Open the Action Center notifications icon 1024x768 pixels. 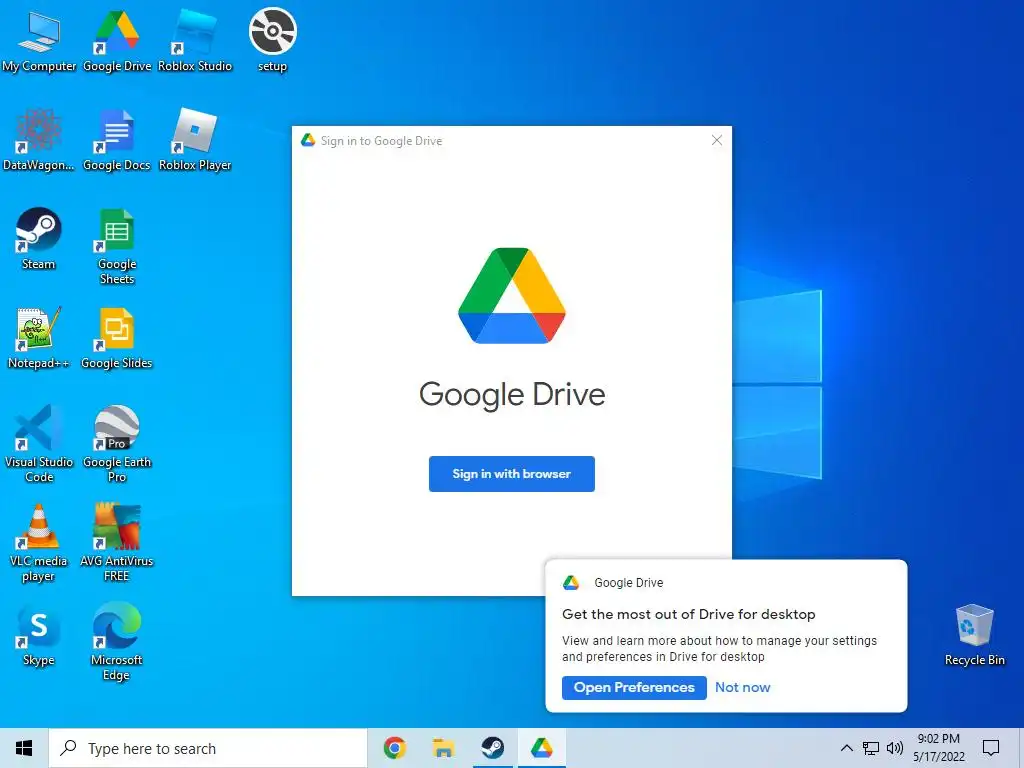coord(991,748)
